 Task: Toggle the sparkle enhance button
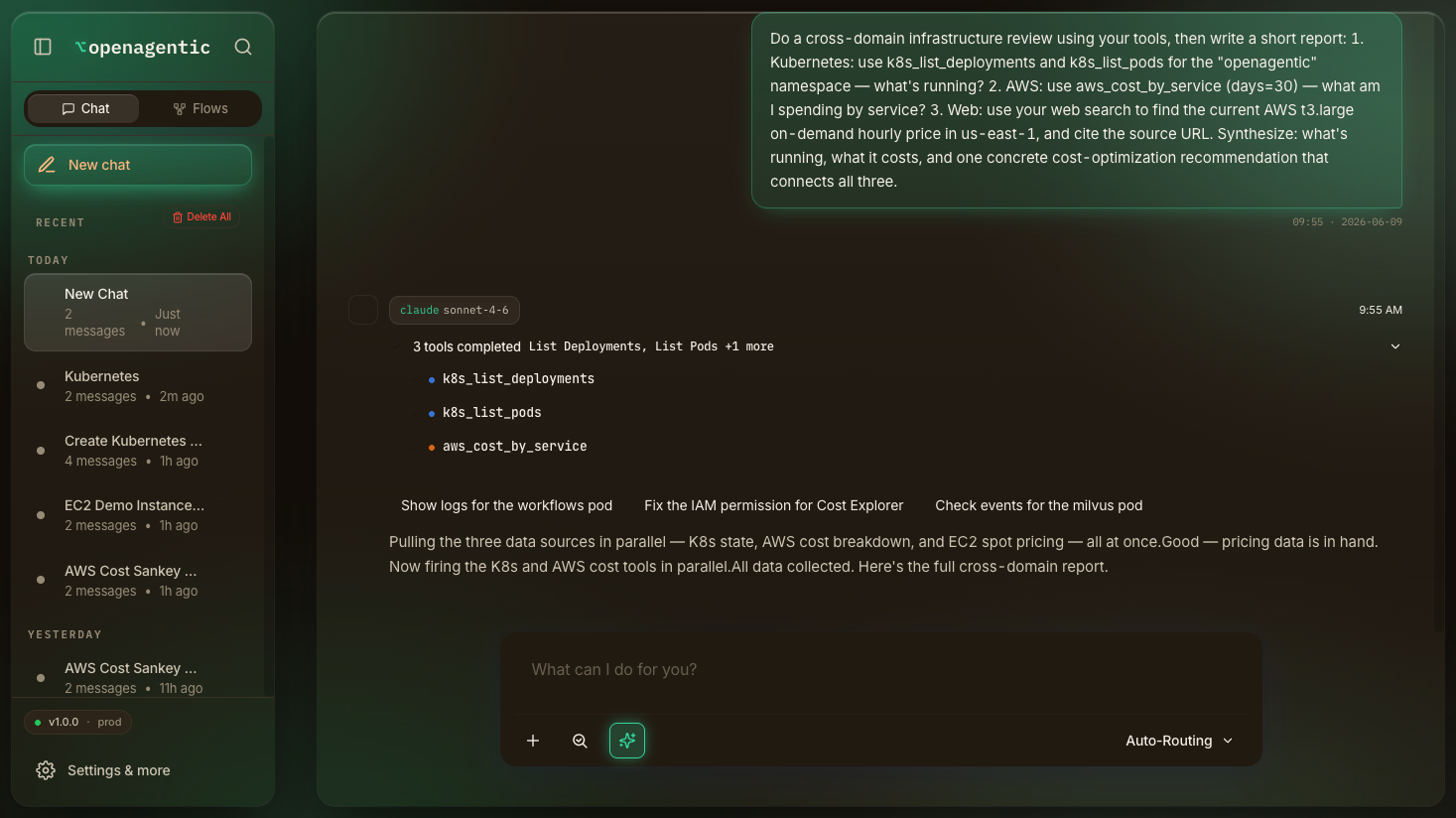627,741
